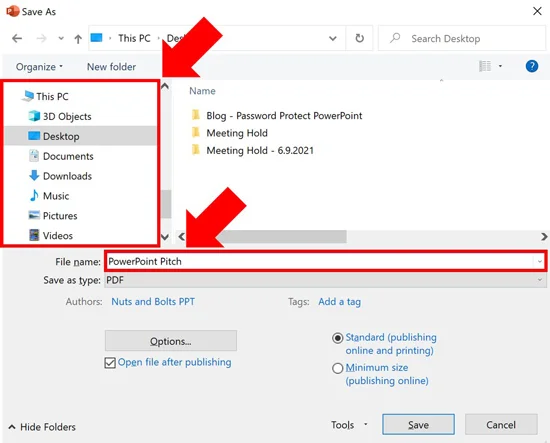Select Standard publishing radio button
Screen dimensions: 550x443
pyautogui.click(x=337, y=338)
